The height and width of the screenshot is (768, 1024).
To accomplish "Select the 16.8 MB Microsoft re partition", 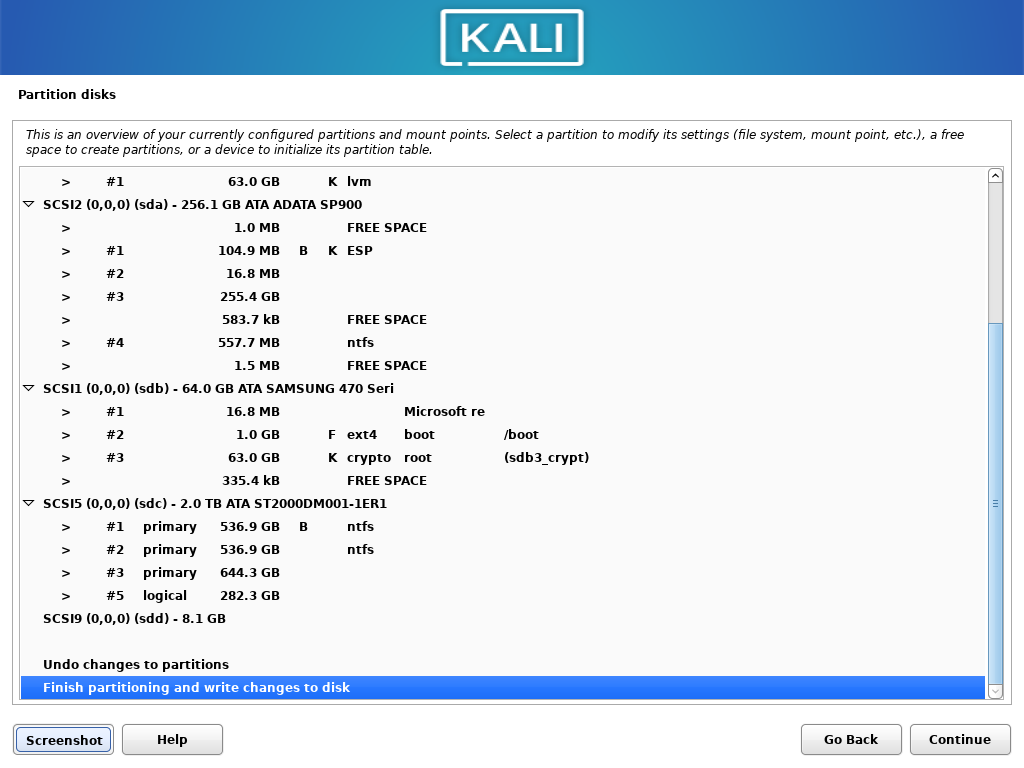I will (503, 411).
